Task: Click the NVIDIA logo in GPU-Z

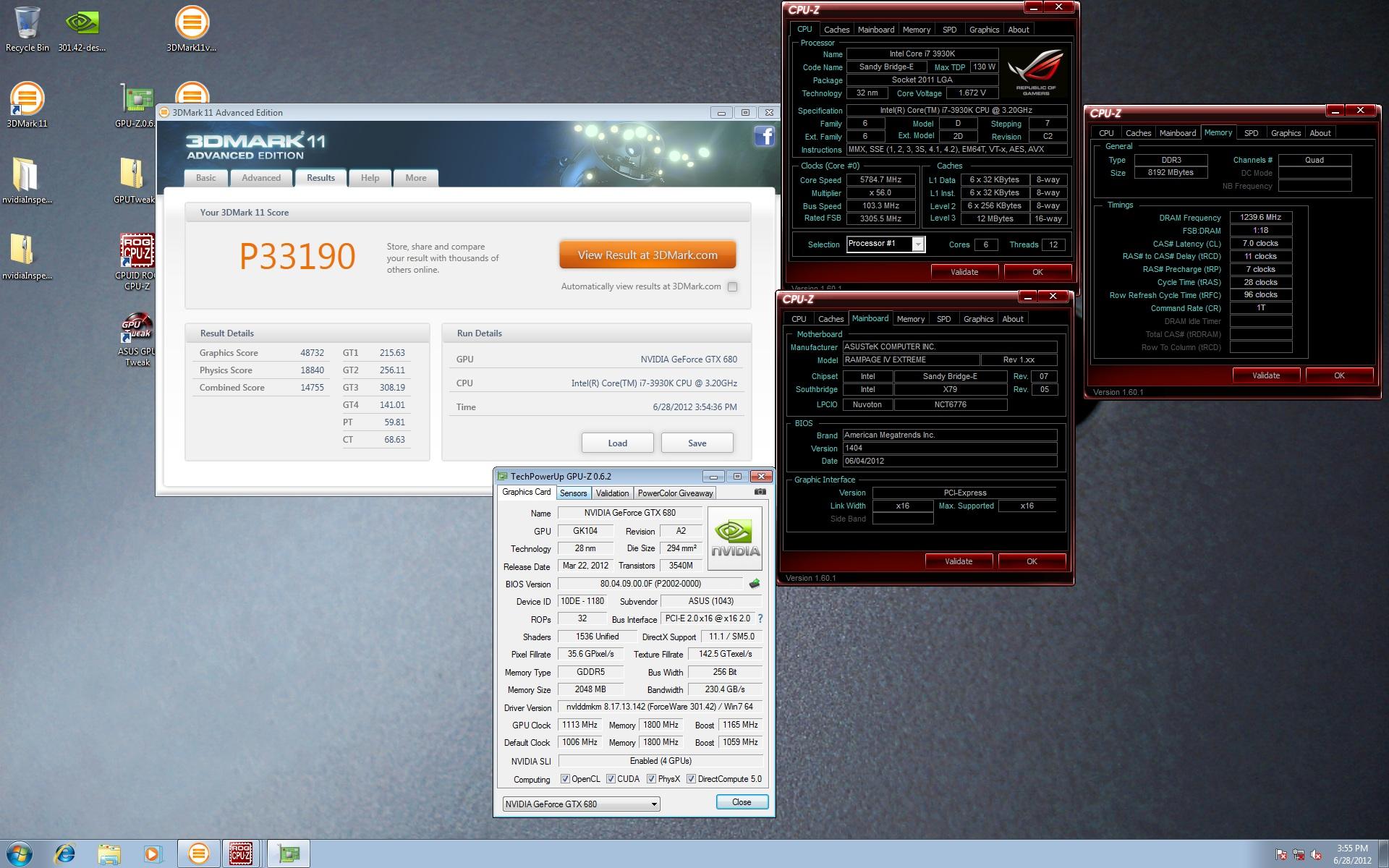Action: click(x=735, y=539)
